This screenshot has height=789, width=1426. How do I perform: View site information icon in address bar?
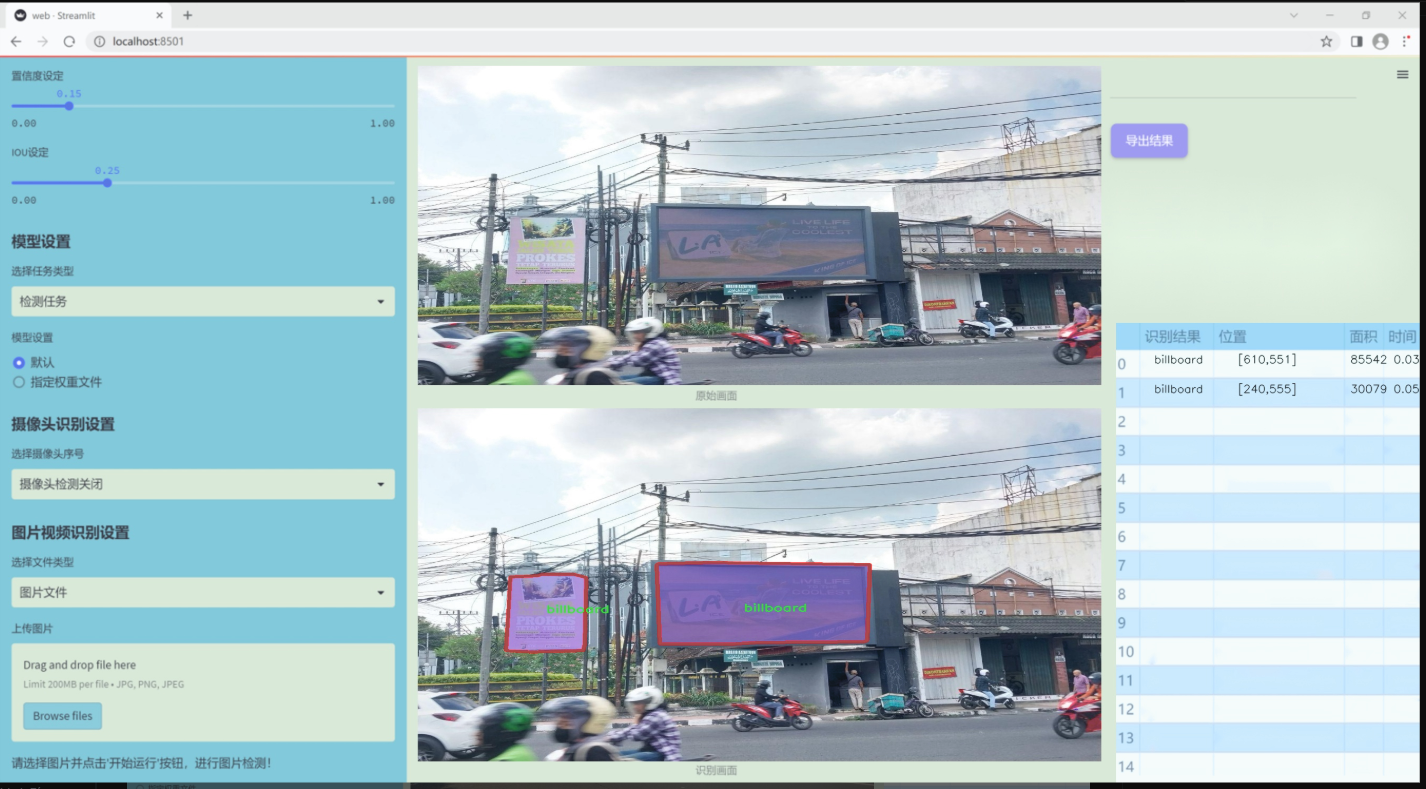coord(98,41)
